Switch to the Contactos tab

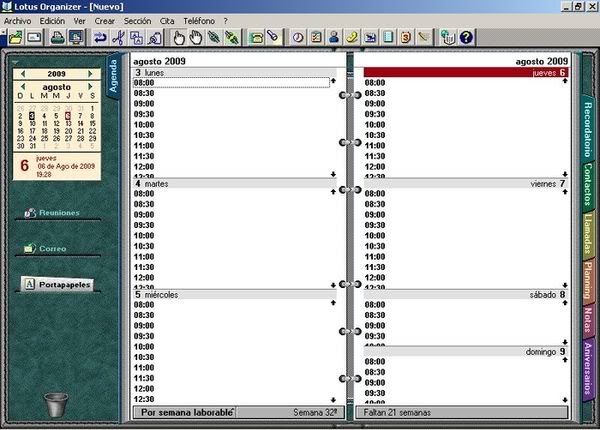pos(587,184)
